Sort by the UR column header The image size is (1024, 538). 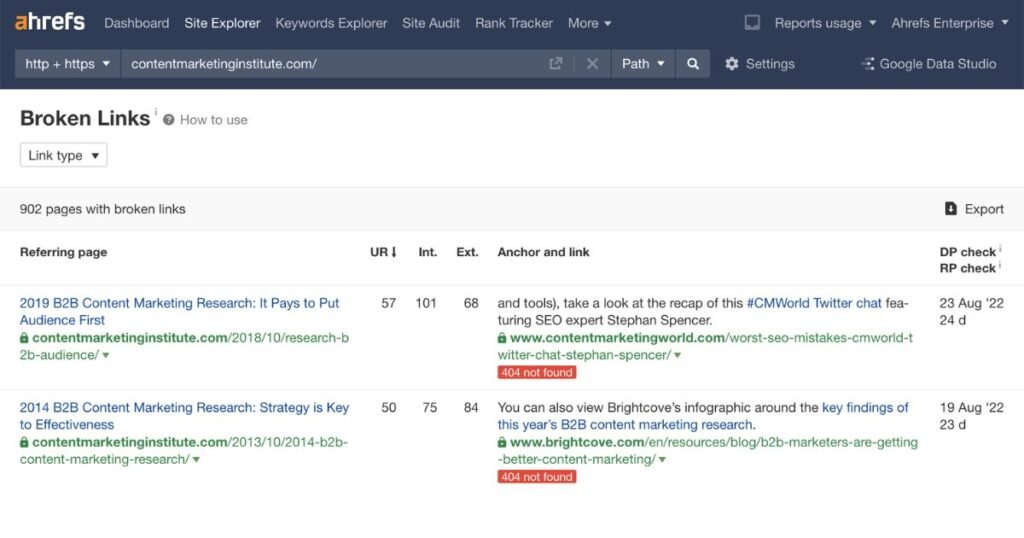click(x=382, y=252)
